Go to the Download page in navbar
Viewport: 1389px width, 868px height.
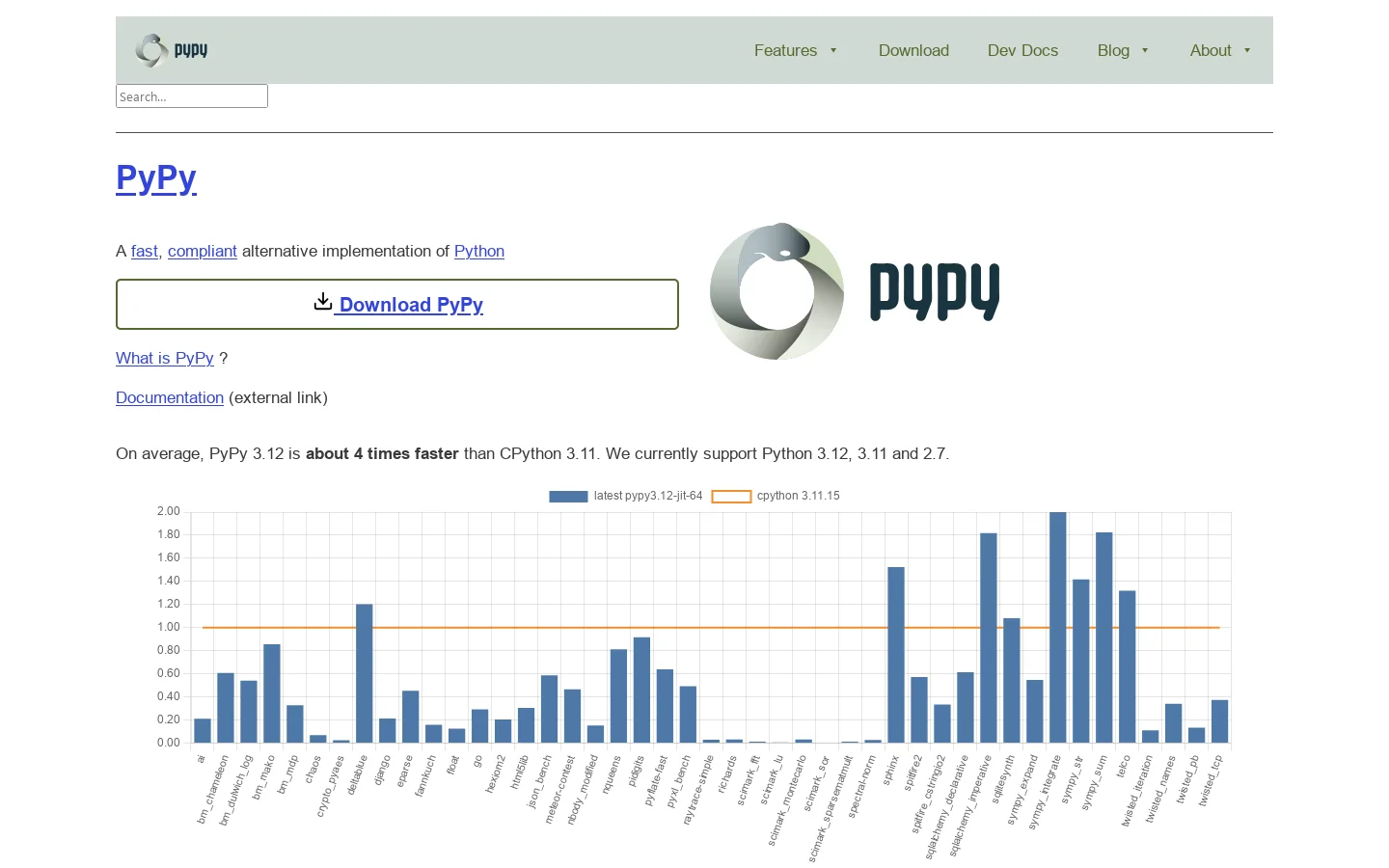click(913, 50)
